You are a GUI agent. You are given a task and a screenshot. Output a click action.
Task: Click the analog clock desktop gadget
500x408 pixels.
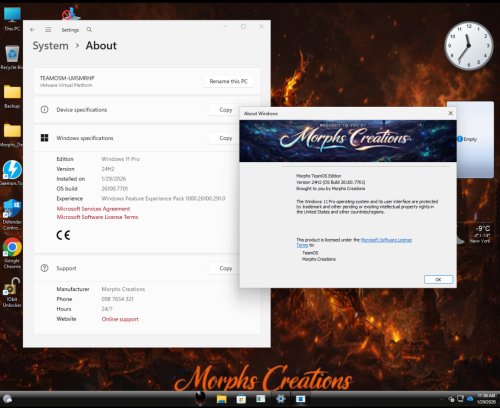[x=469, y=46]
